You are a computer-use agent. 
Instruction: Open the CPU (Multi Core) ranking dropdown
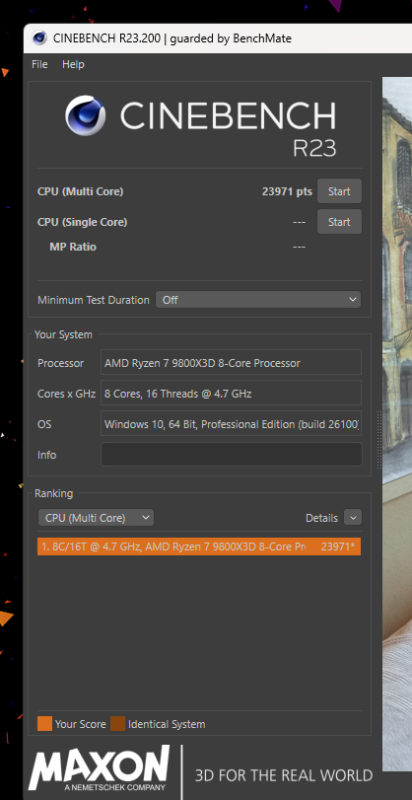pyautogui.click(x=96, y=518)
